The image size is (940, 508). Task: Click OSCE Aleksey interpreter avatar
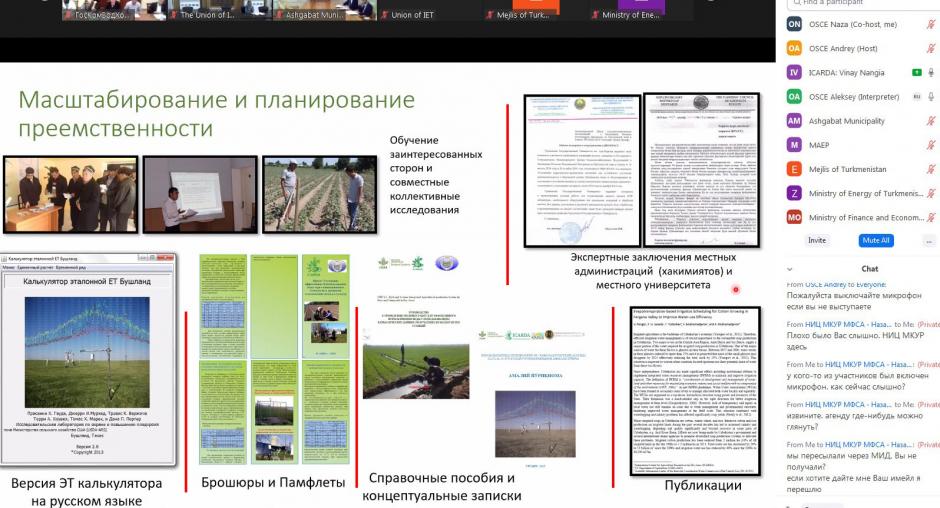pyautogui.click(x=794, y=97)
